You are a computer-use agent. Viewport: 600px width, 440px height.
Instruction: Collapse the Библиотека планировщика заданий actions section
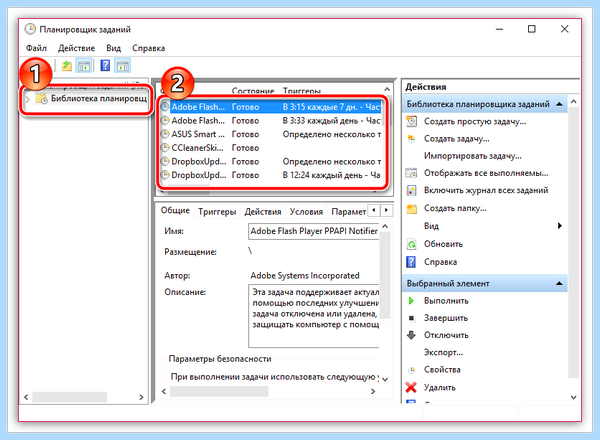click(559, 104)
